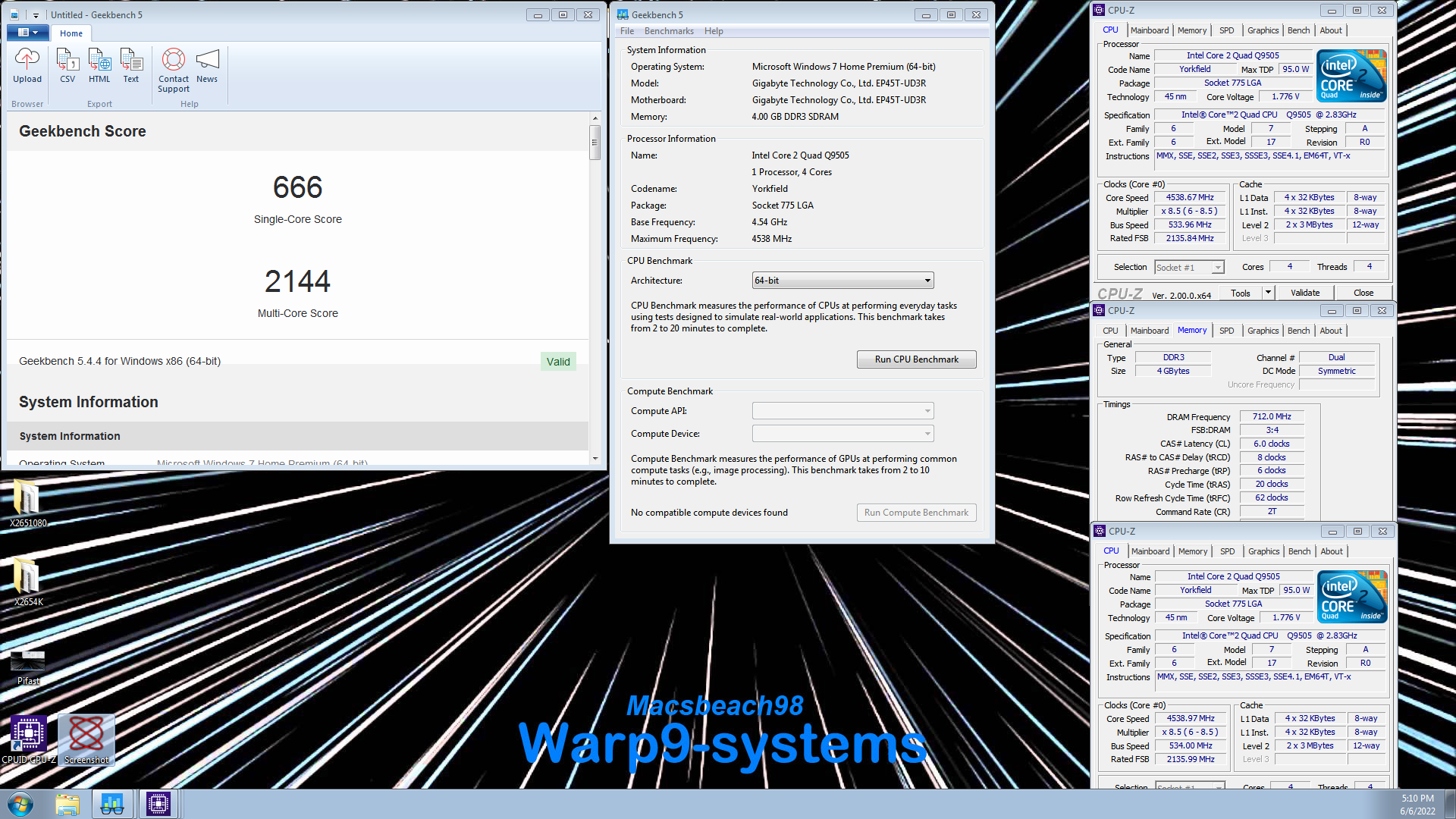1456x819 pixels.
Task: Open the News ribbon item
Action: pos(207,65)
